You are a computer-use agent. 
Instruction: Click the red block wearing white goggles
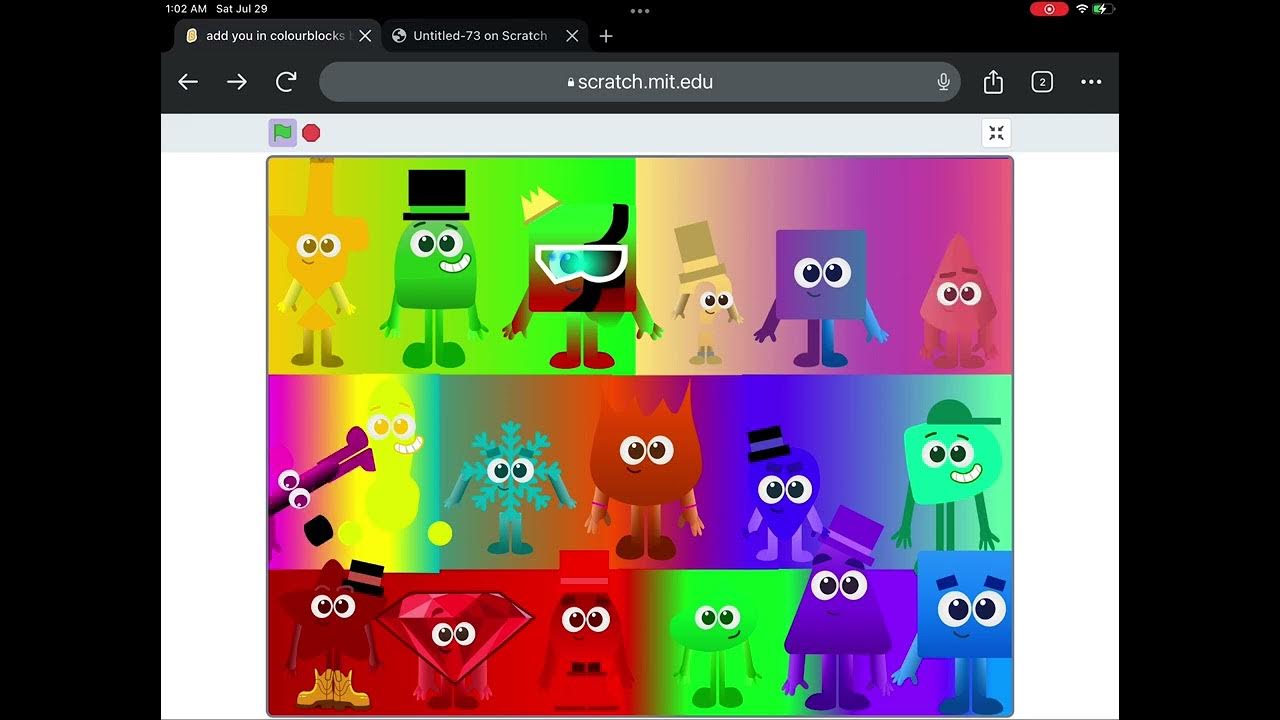tap(582, 280)
